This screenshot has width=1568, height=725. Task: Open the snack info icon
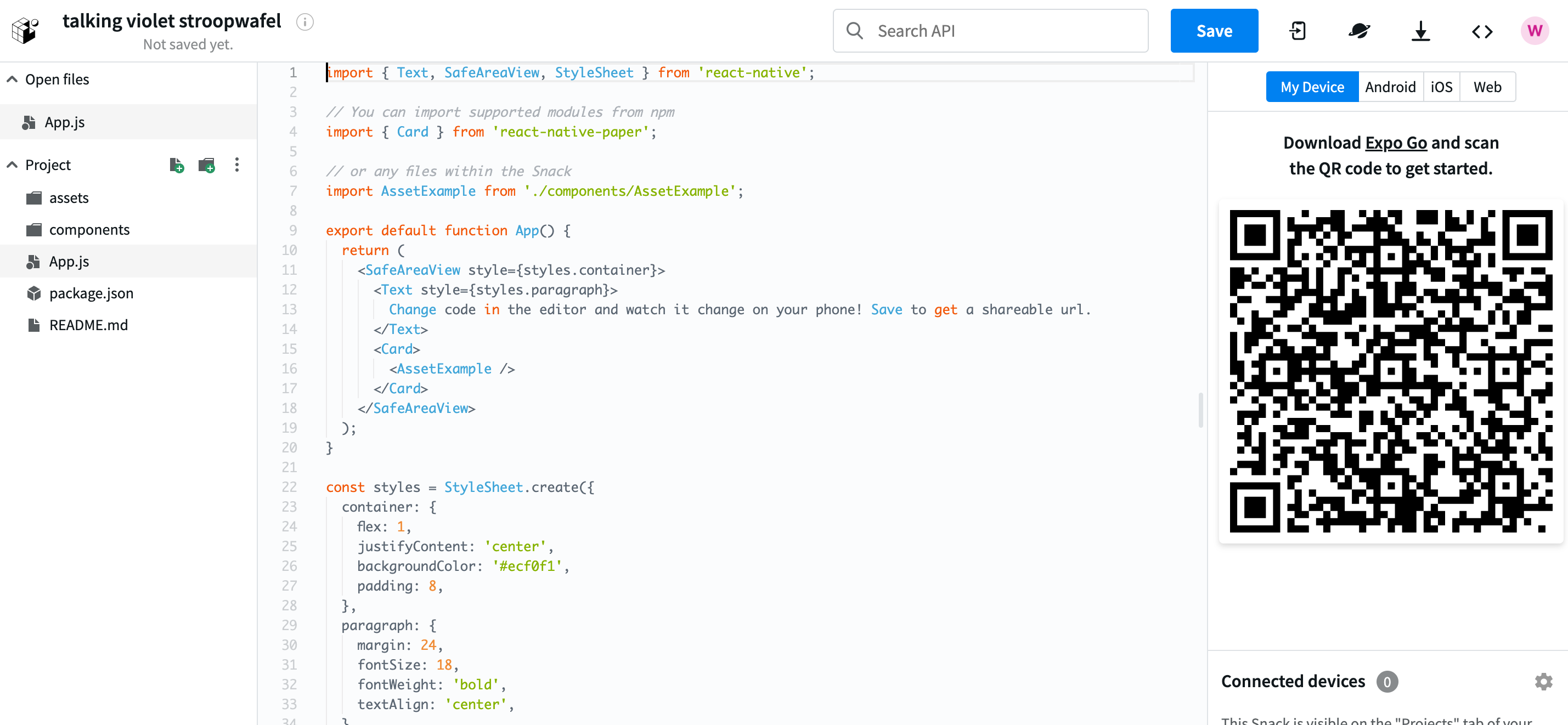[304, 22]
